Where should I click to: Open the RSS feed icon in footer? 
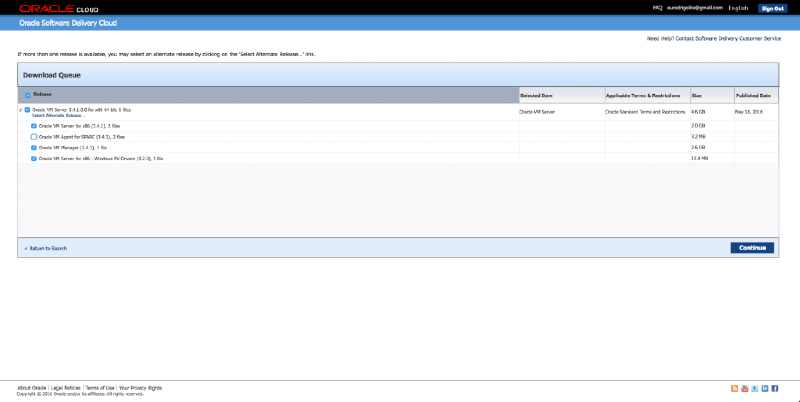734,388
